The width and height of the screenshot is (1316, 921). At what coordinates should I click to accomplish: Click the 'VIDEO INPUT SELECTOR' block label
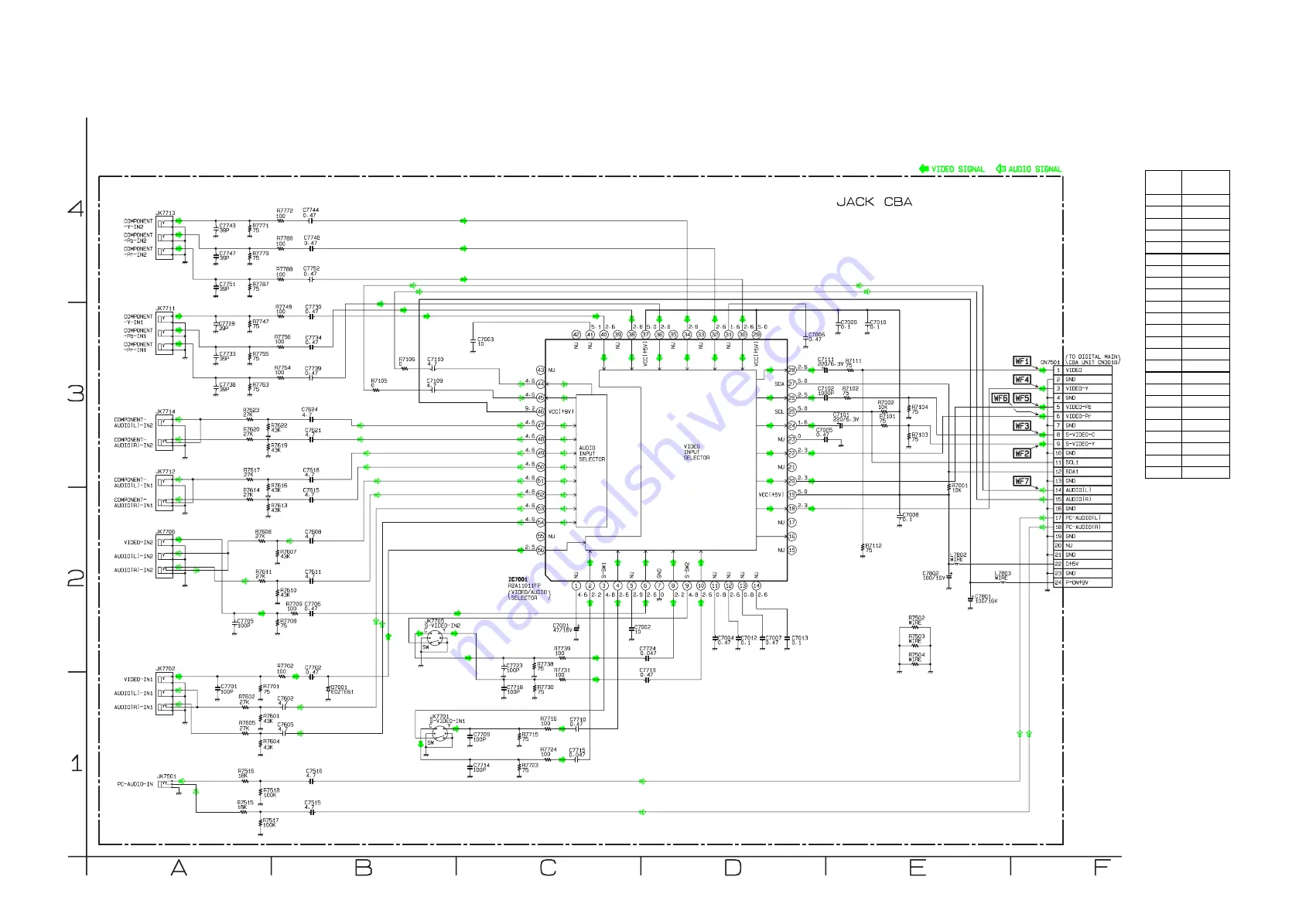point(696,452)
